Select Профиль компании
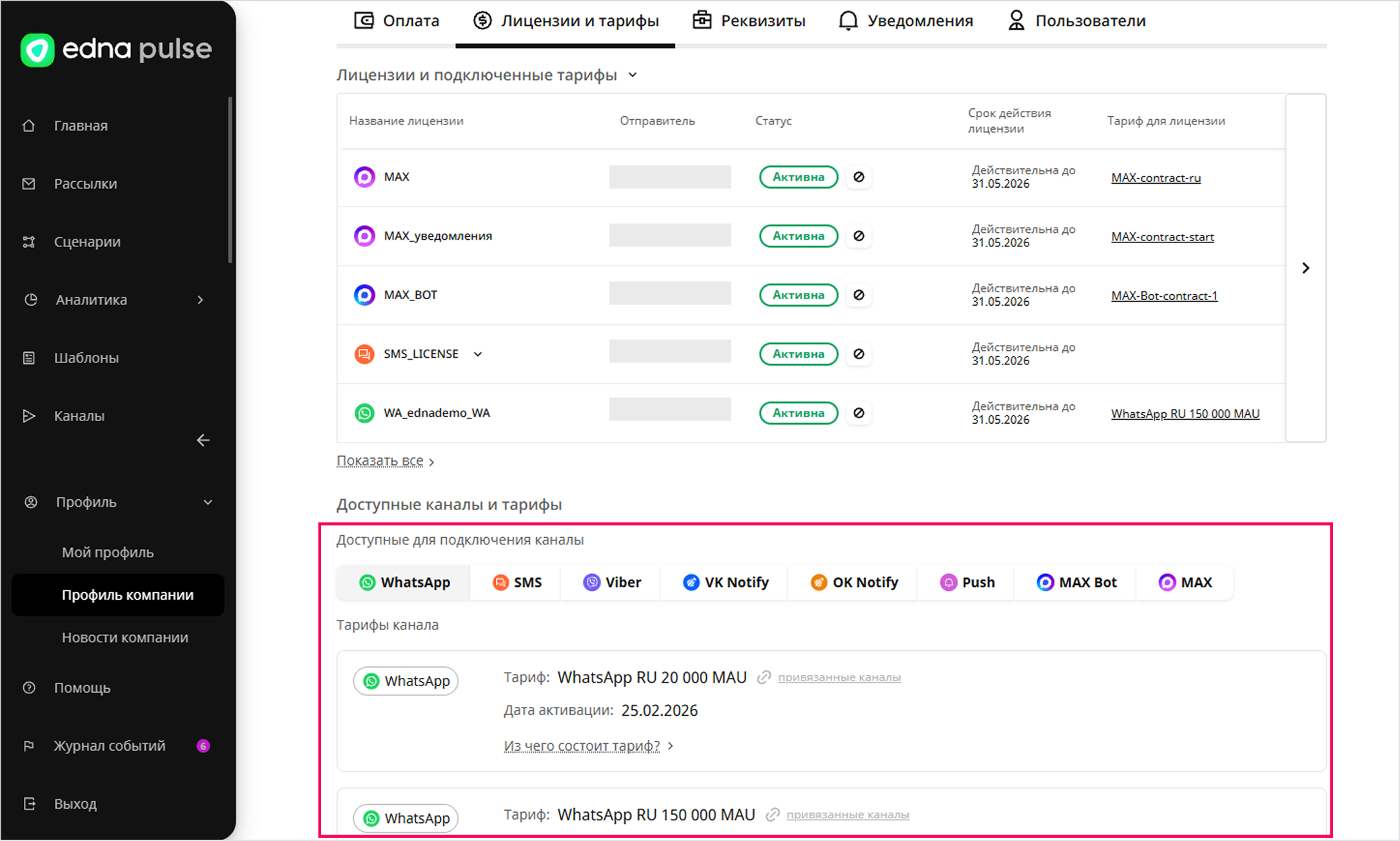1400x841 pixels. click(x=118, y=595)
